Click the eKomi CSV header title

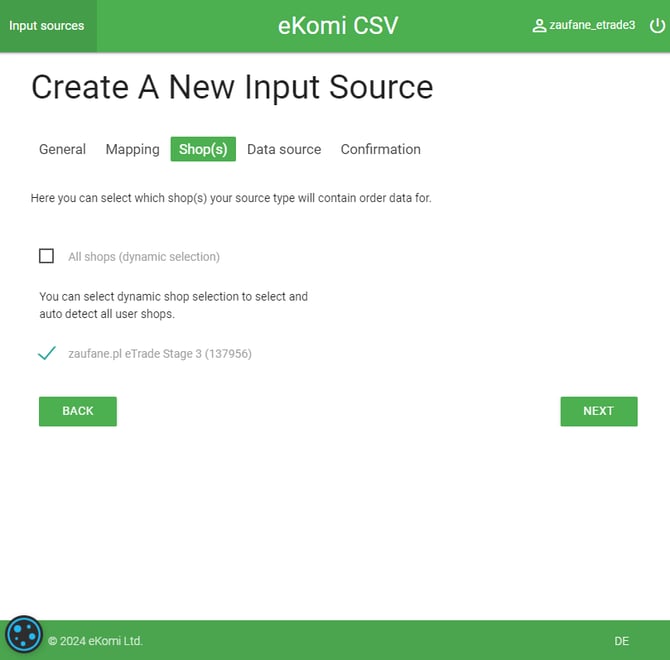(338, 26)
